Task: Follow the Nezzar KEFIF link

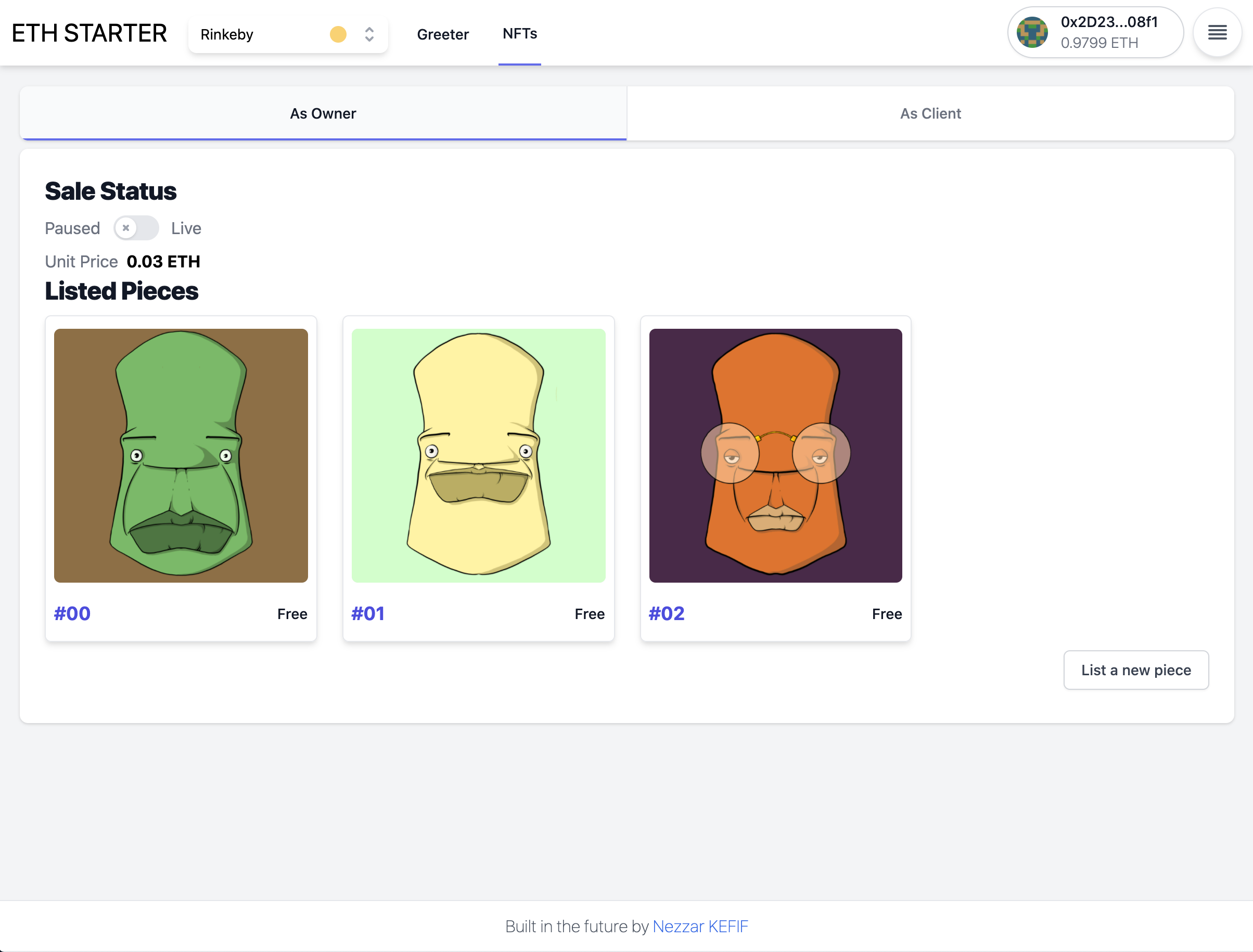Action: [700, 926]
